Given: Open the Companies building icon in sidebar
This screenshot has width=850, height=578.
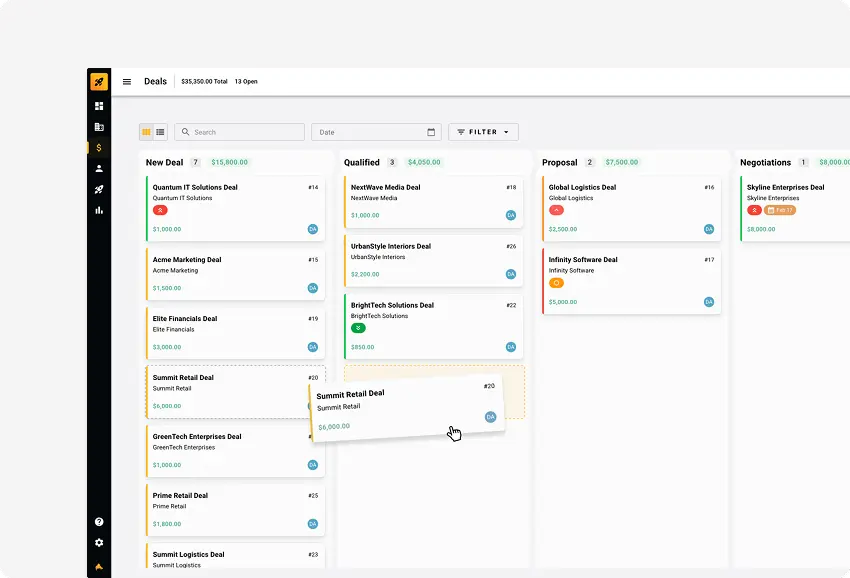Looking at the screenshot, I should (x=99, y=127).
